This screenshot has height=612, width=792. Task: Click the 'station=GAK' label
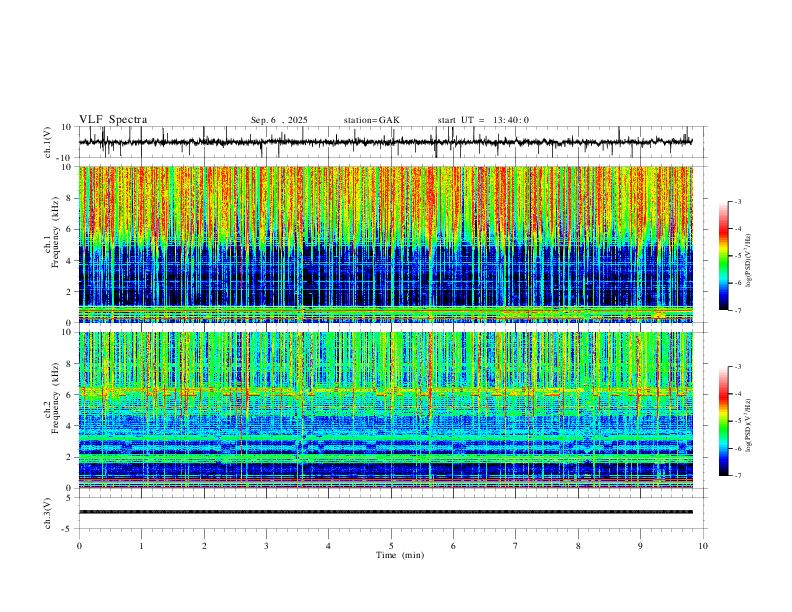(x=372, y=120)
